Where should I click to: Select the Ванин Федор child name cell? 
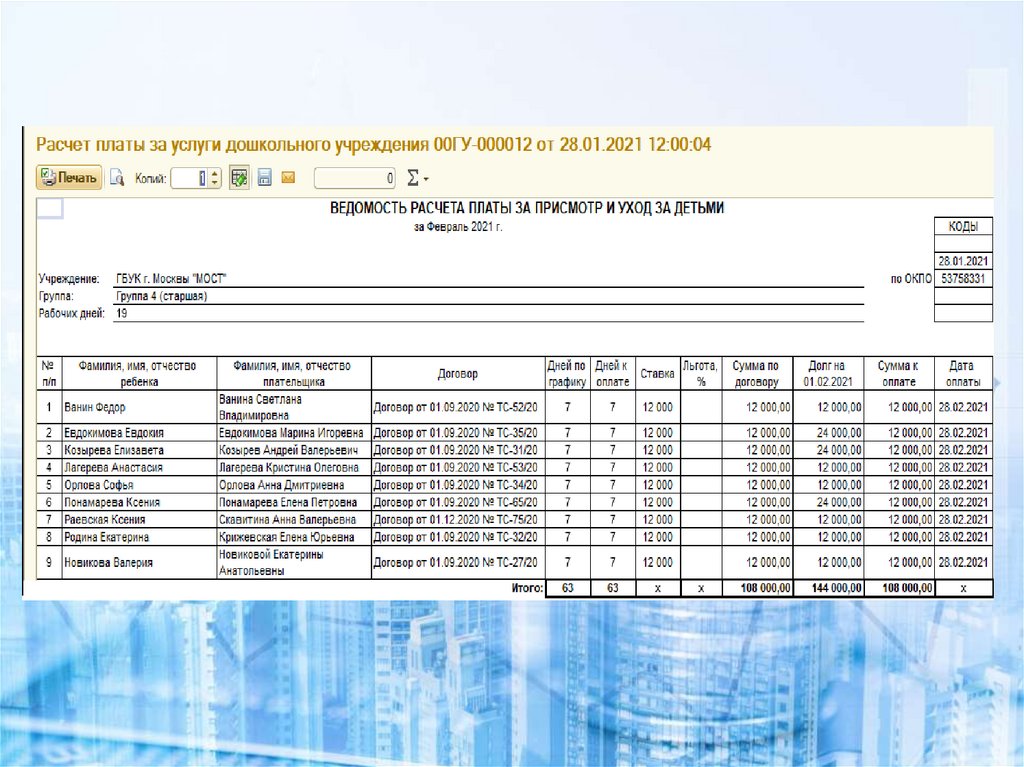[138, 407]
